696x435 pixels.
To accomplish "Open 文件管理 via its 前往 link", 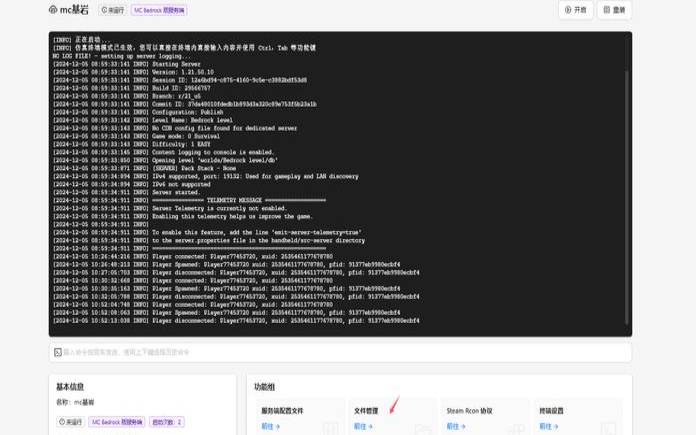I will click(363, 427).
